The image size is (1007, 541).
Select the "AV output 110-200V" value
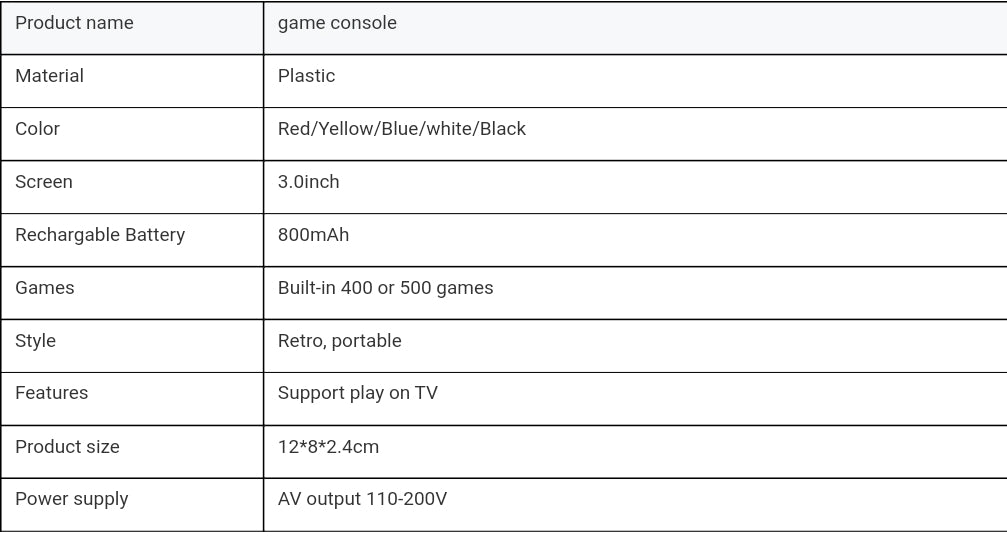[362, 499]
